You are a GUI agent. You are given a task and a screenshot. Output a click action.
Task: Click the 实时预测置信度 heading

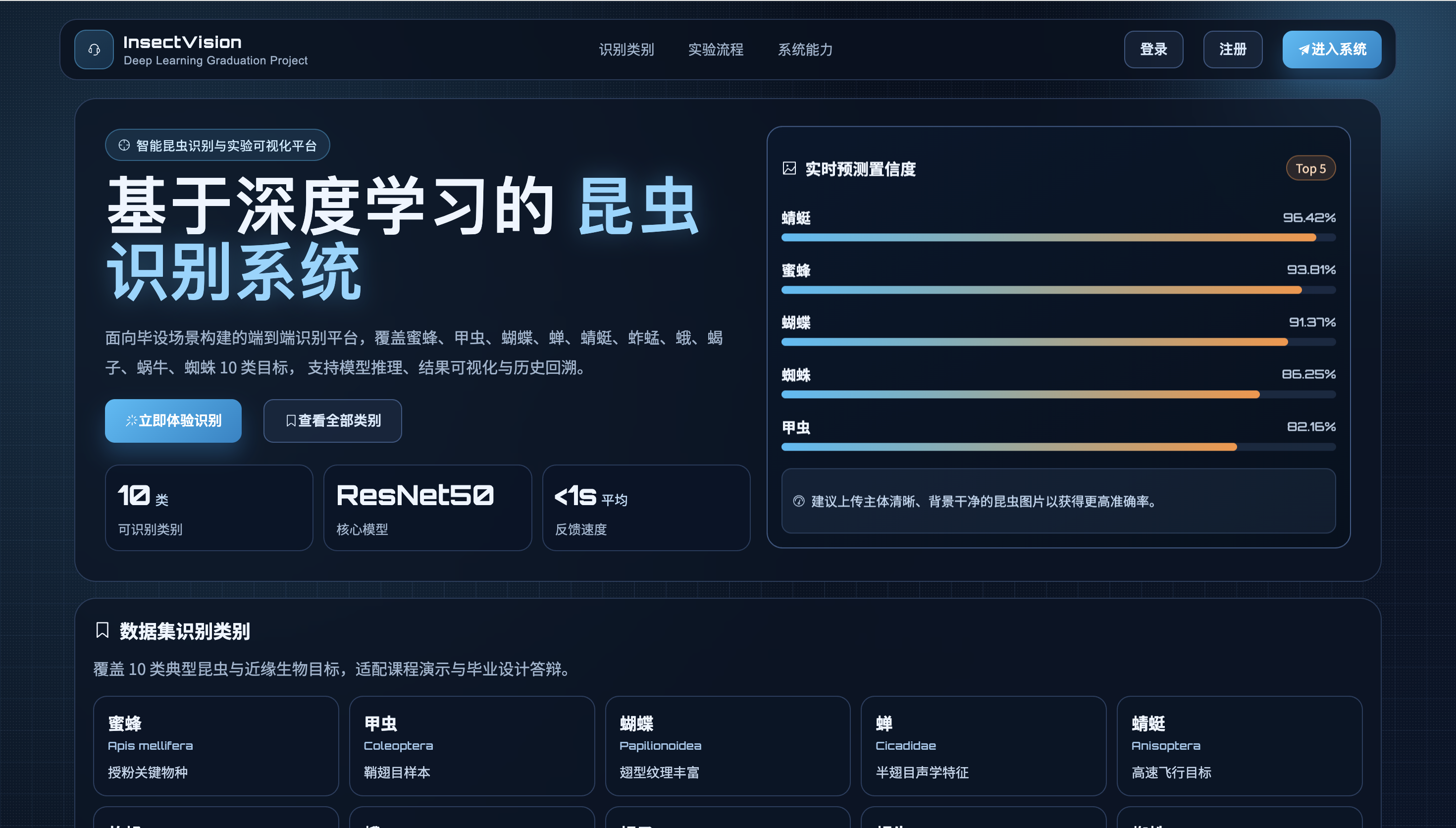(860, 169)
